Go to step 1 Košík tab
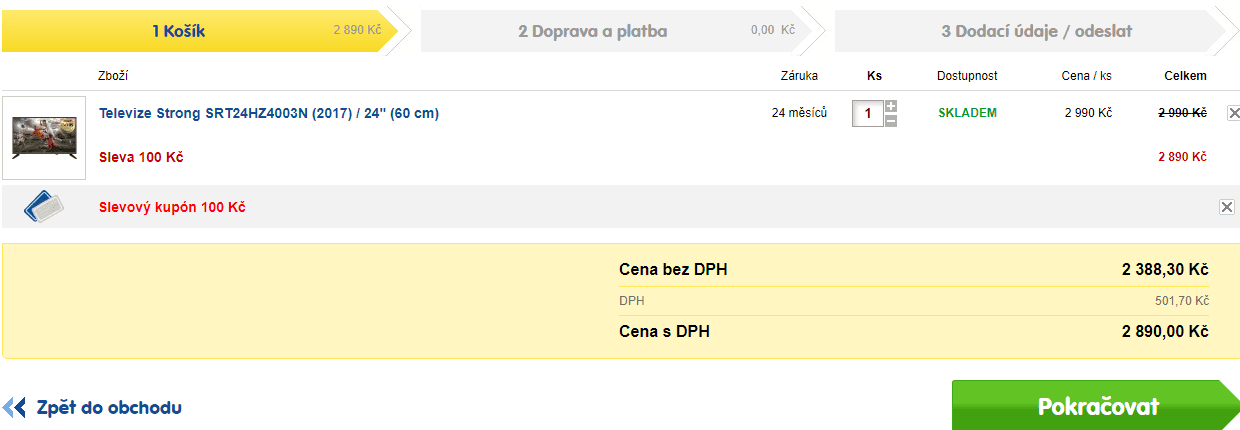The height and width of the screenshot is (430, 1240). click(x=200, y=31)
